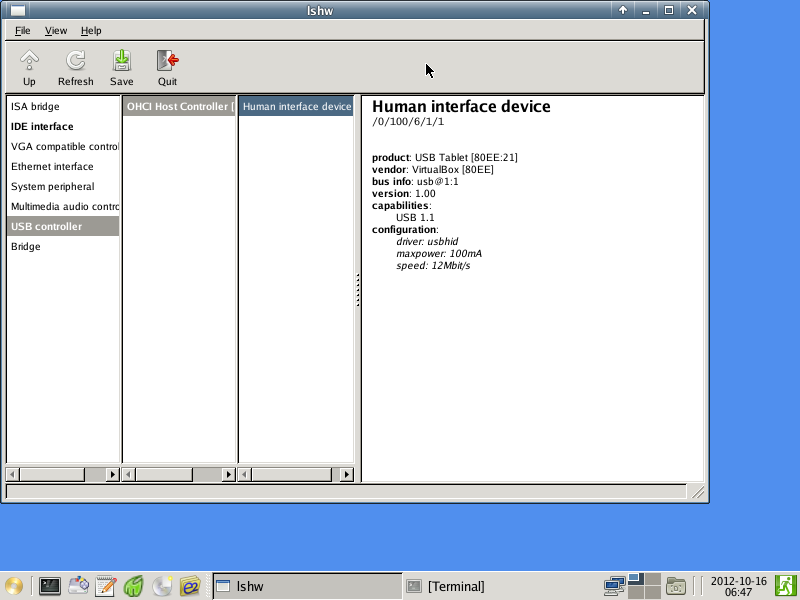Viewport: 800px width, 600px height.
Task: Click the Up toolbar icon
Action: pyautogui.click(x=29, y=67)
